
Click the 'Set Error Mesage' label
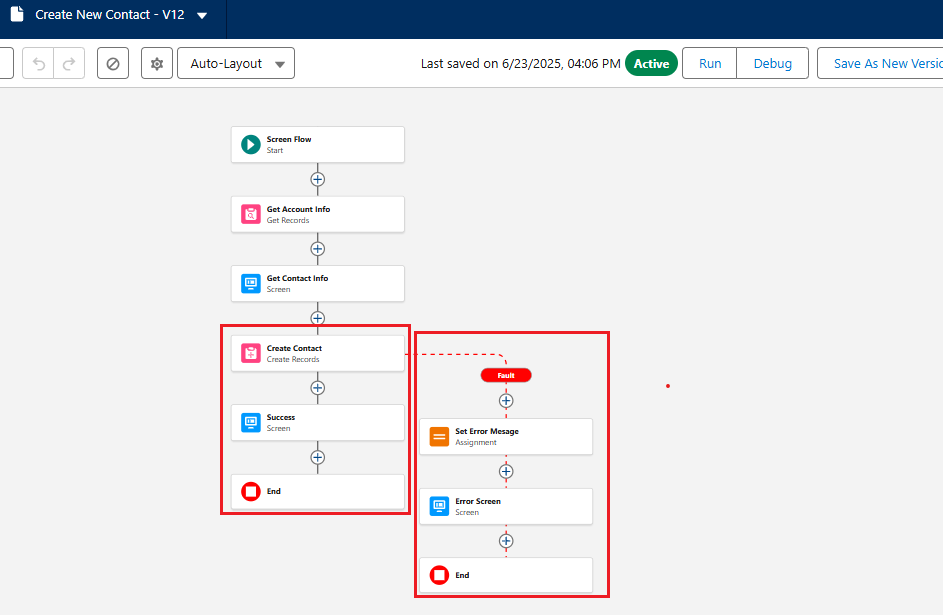coord(487,431)
